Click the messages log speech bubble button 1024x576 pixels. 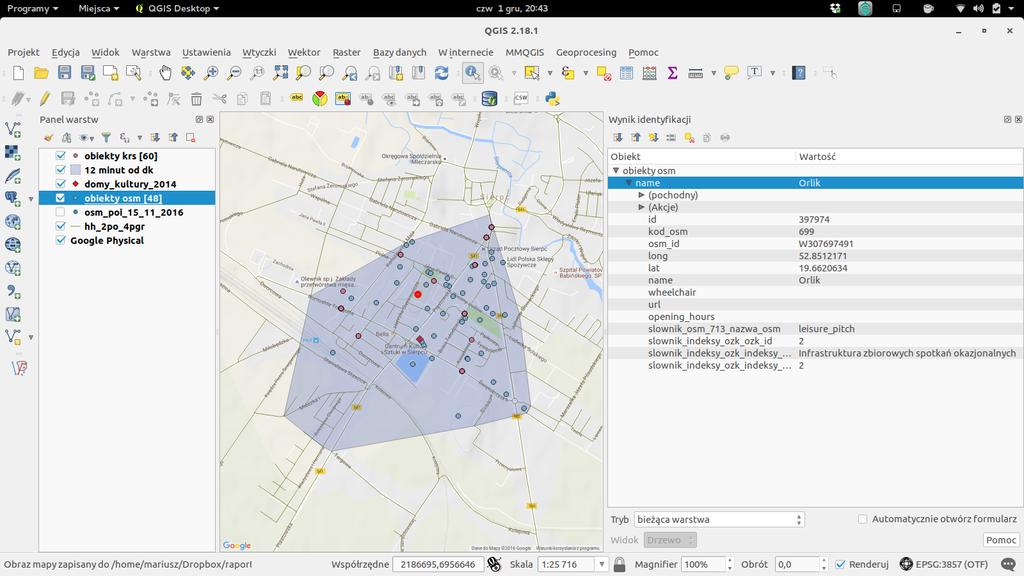coord(1009,564)
